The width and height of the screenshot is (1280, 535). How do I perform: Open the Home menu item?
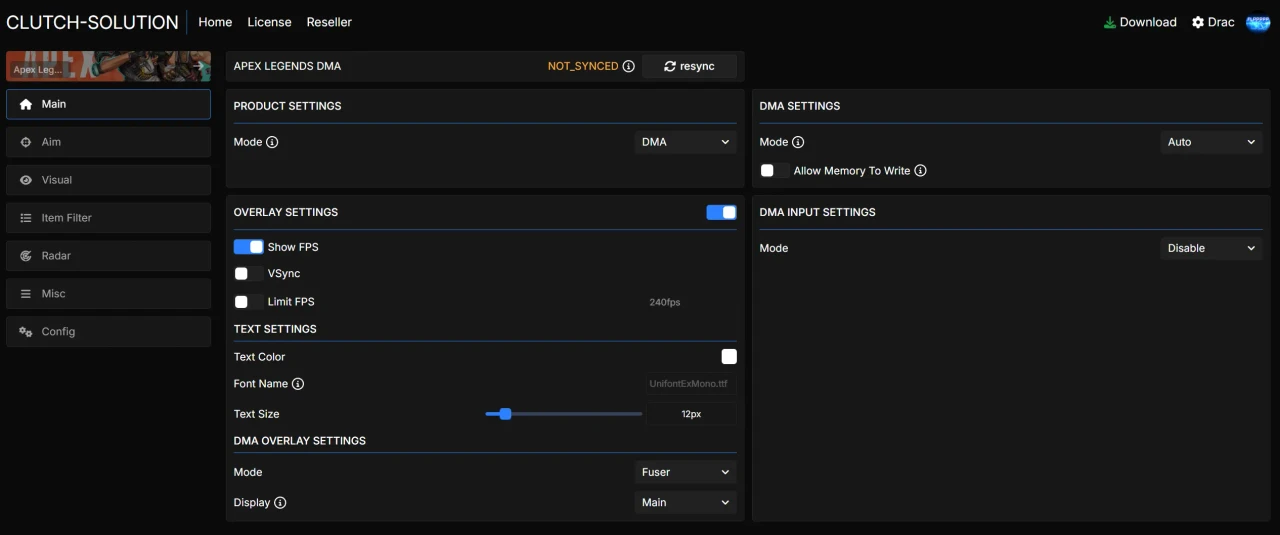click(x=215, y=22)
